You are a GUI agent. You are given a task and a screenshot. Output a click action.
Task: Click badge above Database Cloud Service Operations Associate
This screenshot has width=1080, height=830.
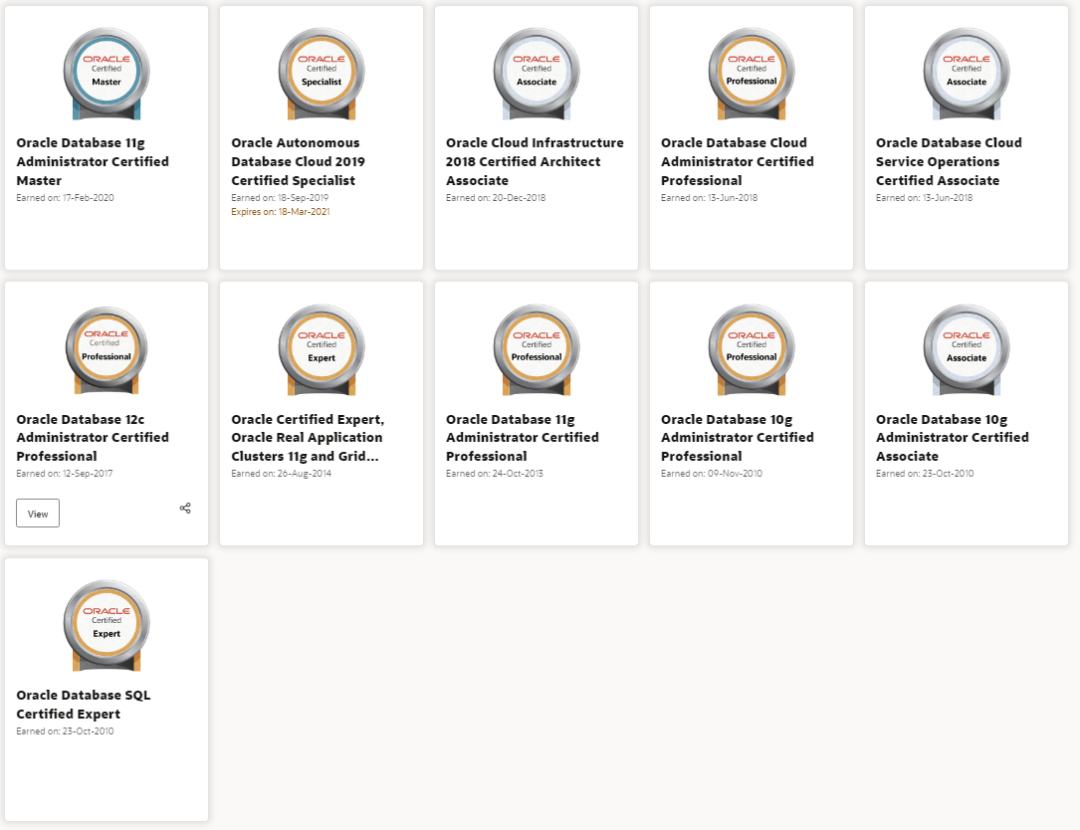pyautogui.click(x=966, y=74)
